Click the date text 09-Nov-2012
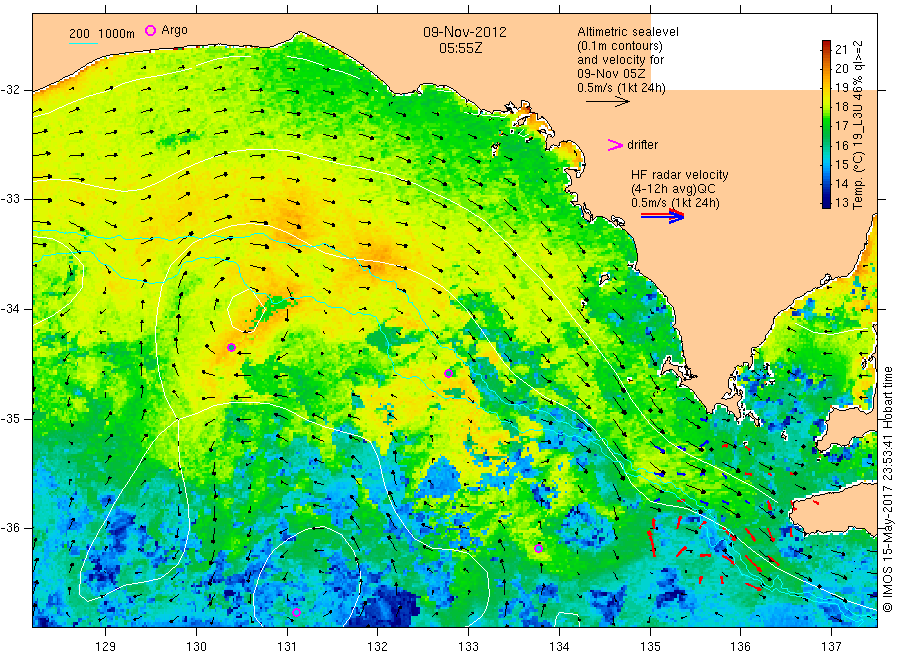Image resolution: width=900 pixels, height=660 pixels. 465,32
